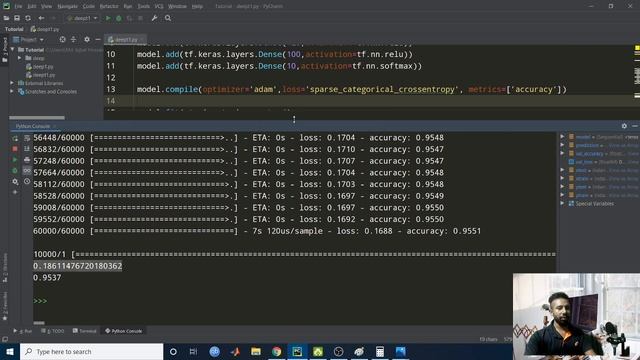Image resolution: width=640 pixels, height=360 pixels.
Task: Expand the deep folder in project tree
Action: pos(20,58)
